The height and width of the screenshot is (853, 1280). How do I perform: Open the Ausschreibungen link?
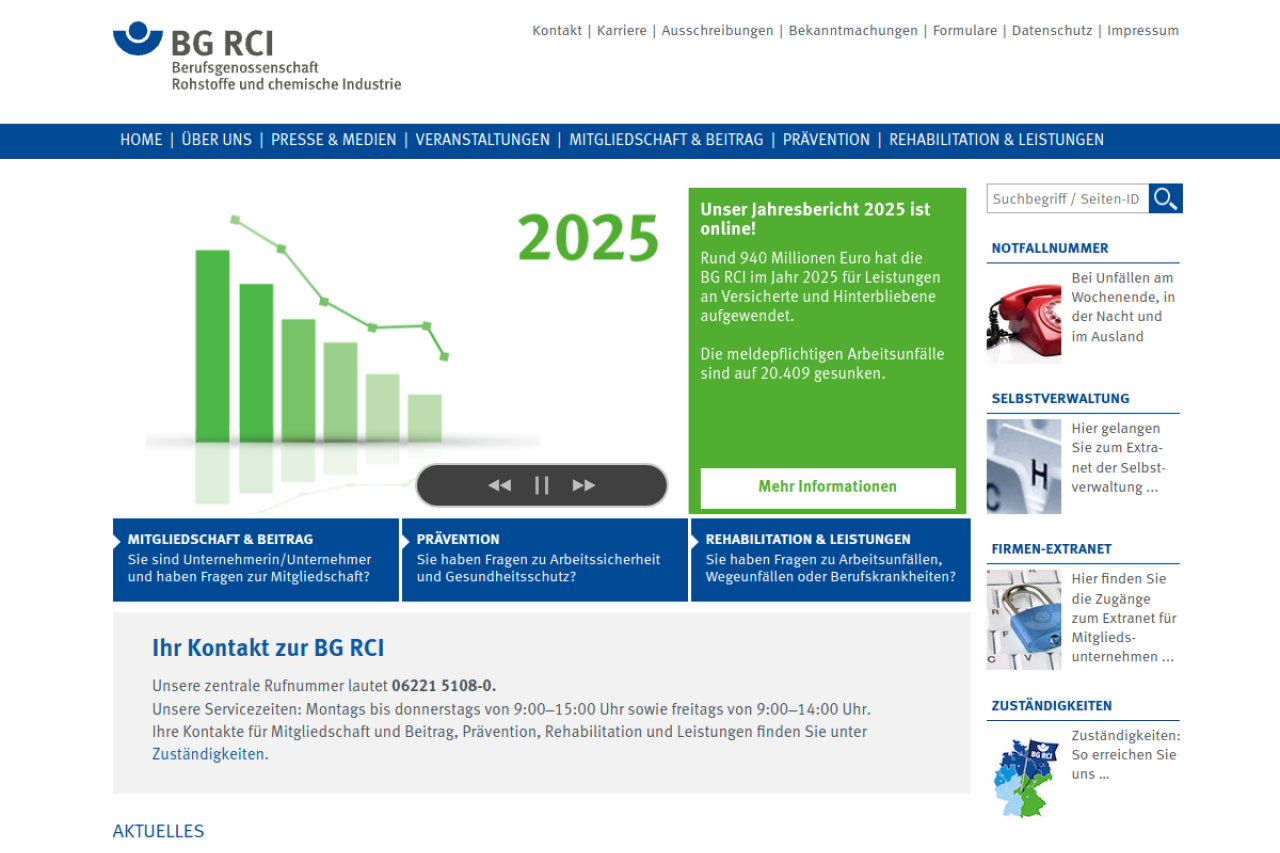[x=717, y=31]
